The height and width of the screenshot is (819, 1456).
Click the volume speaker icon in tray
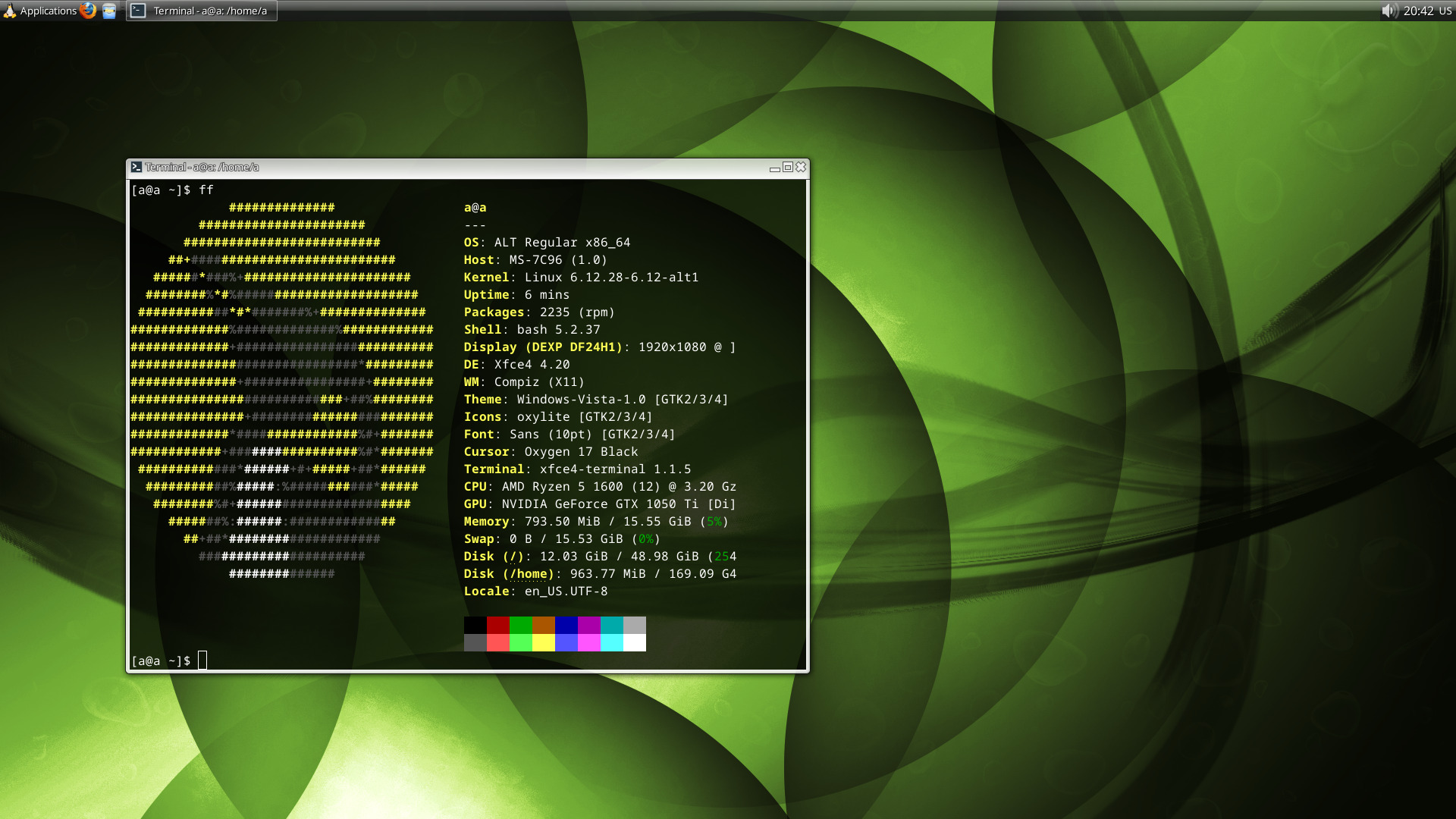tap(1389, 11)
